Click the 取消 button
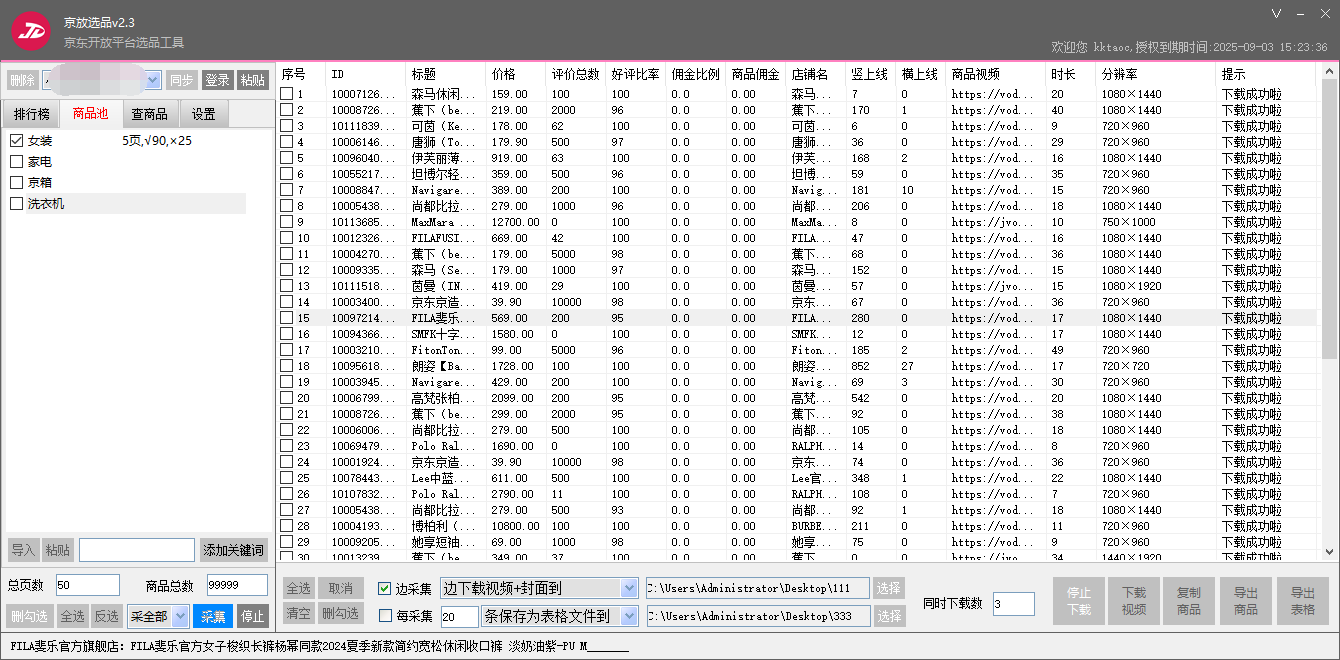1340x660 pixels. coord(341,588)
